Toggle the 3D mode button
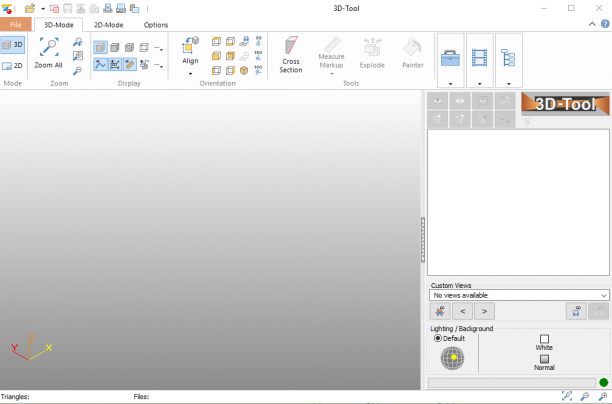 coord(12,44)
